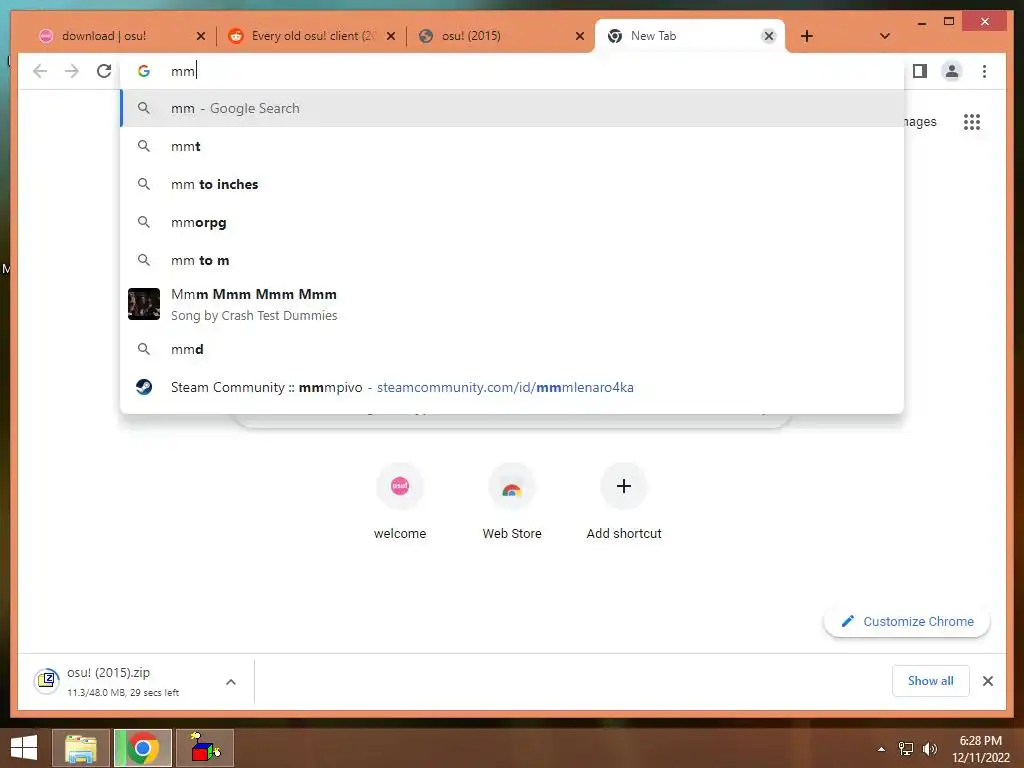Choose mm - Google Search suggestion
This screenshot has width=1024, height=768.
(x=512, y=108)
